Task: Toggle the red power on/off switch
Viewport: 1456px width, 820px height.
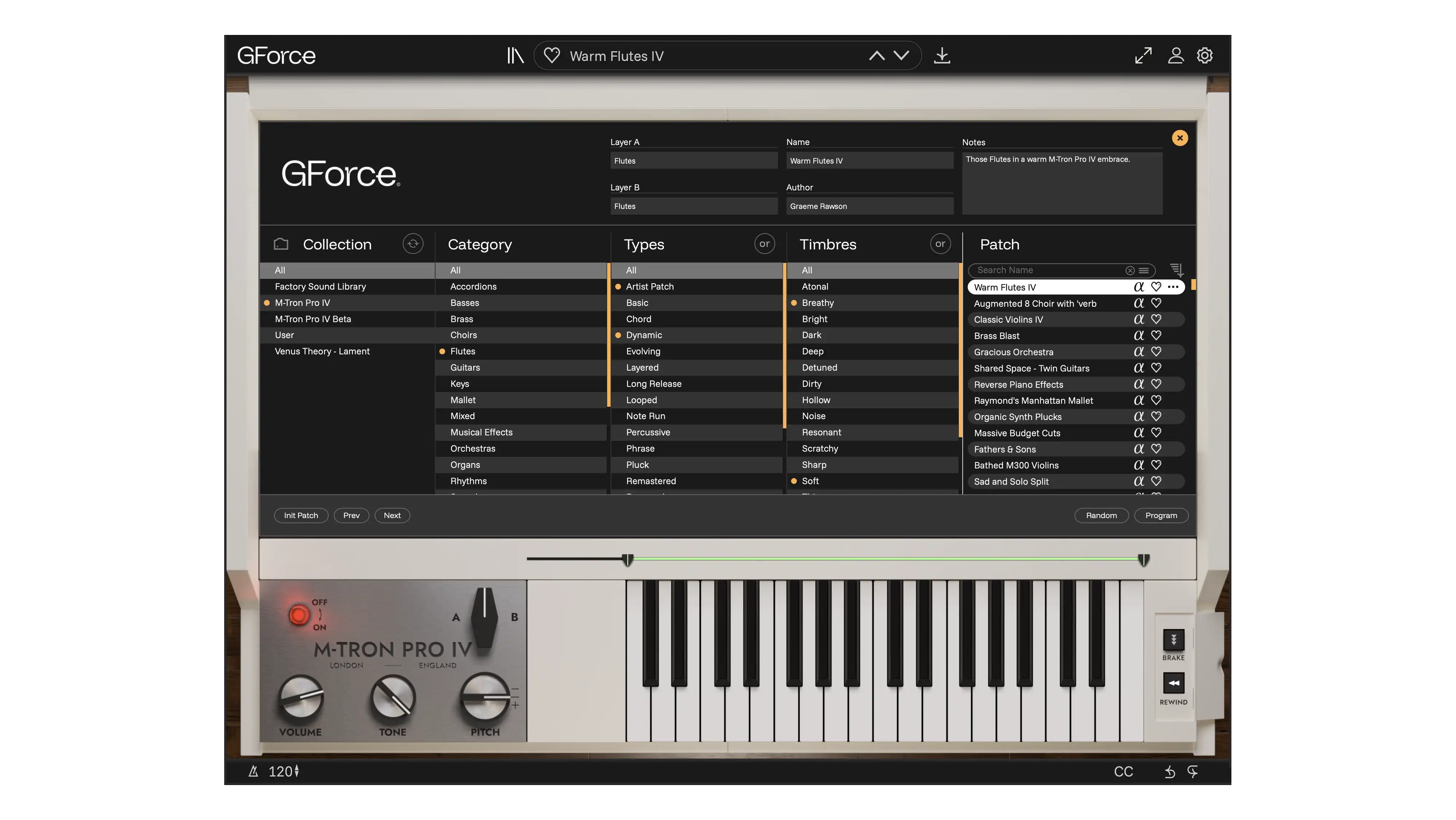Action: click(299, 615)
